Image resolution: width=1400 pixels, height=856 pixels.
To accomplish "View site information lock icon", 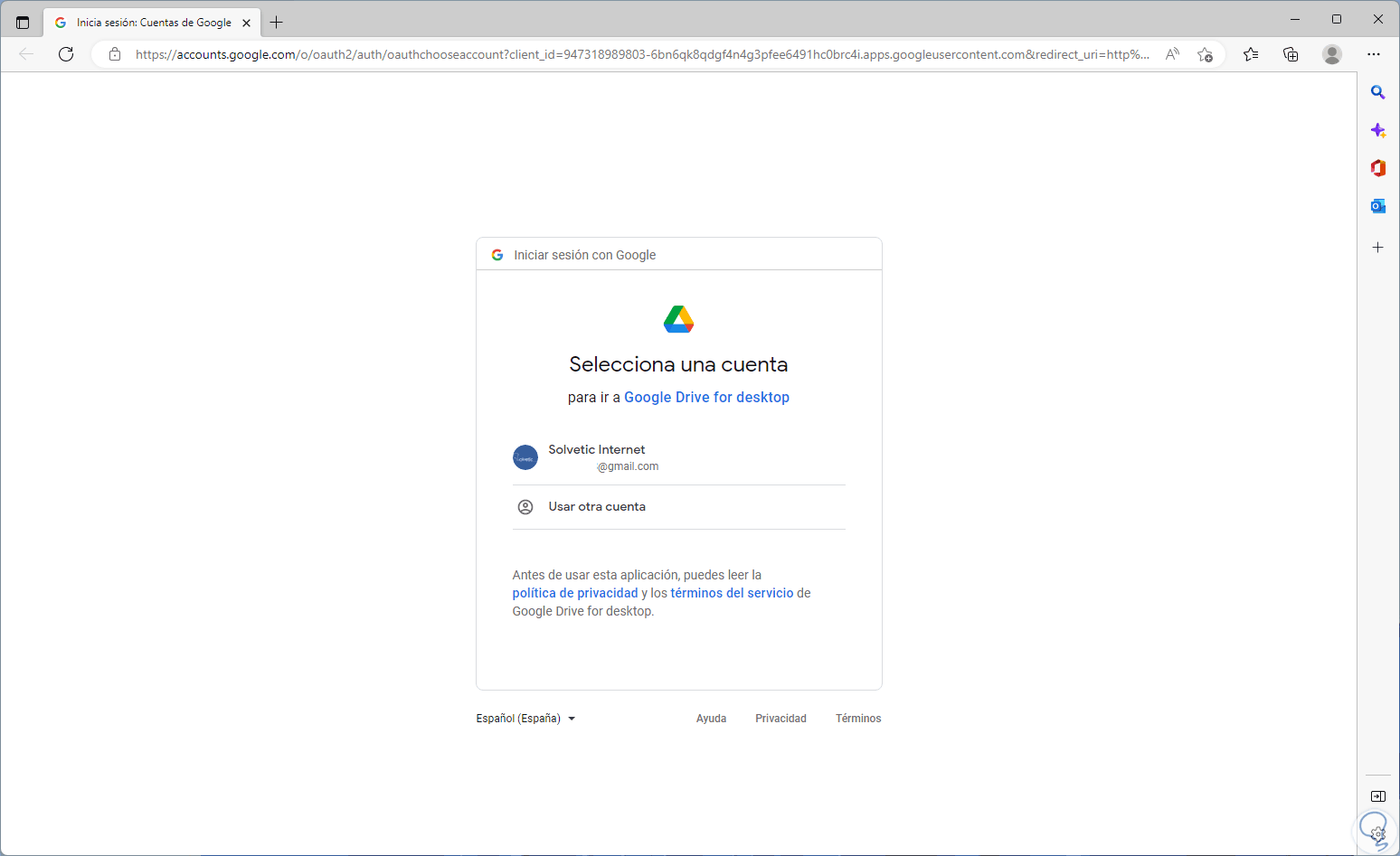I will point(115,54).
